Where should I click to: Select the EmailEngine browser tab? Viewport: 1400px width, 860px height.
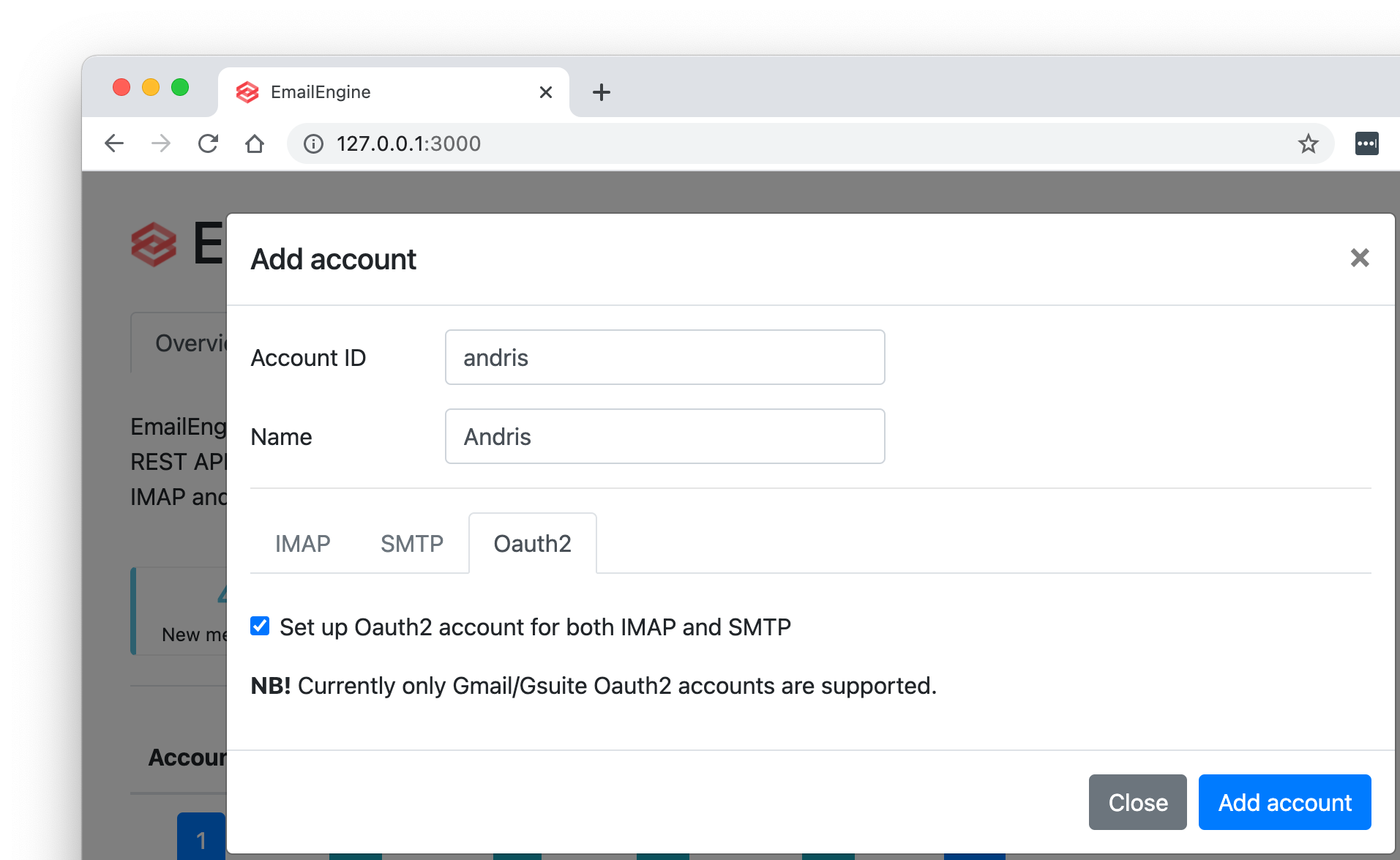pyautogui.click(x=394, y=92)
